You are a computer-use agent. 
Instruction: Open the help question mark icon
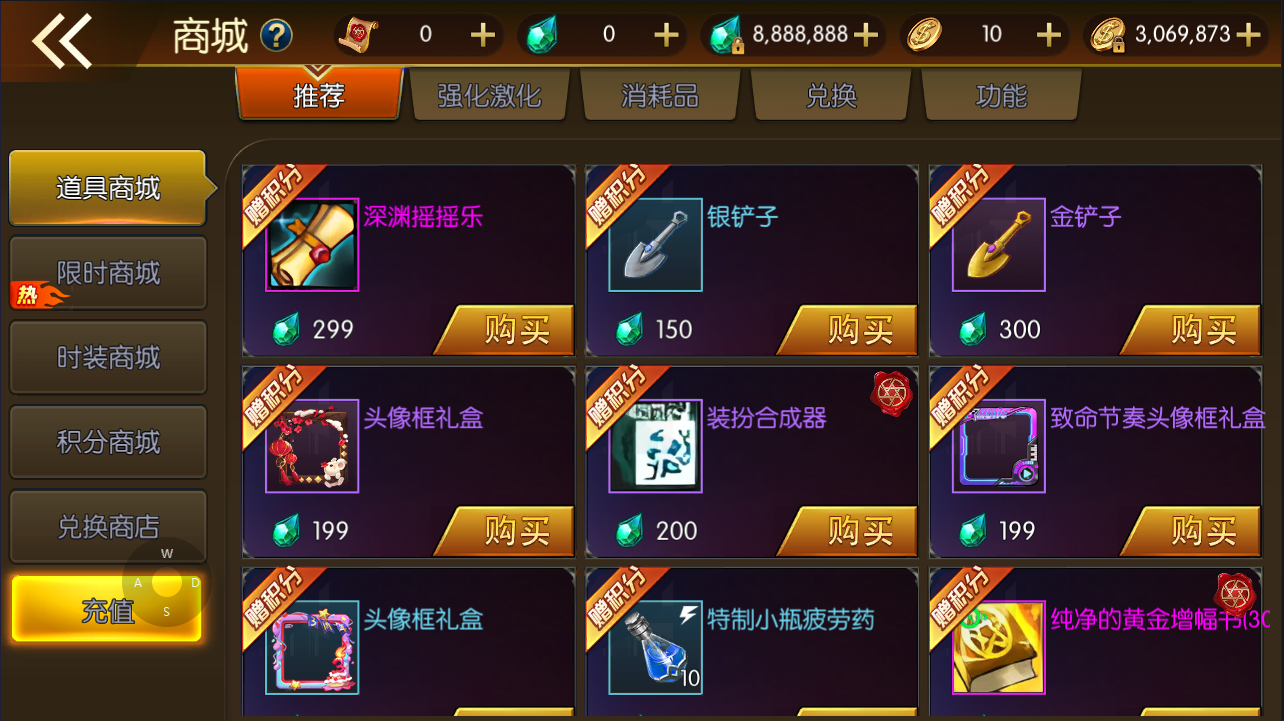277,36
